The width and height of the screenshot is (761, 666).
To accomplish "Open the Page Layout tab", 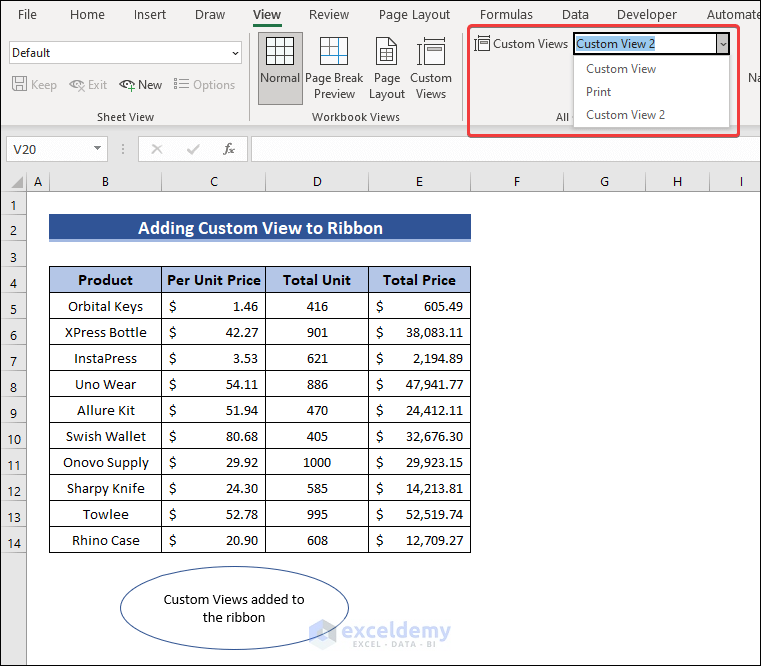I will click(x=414, y=15).
